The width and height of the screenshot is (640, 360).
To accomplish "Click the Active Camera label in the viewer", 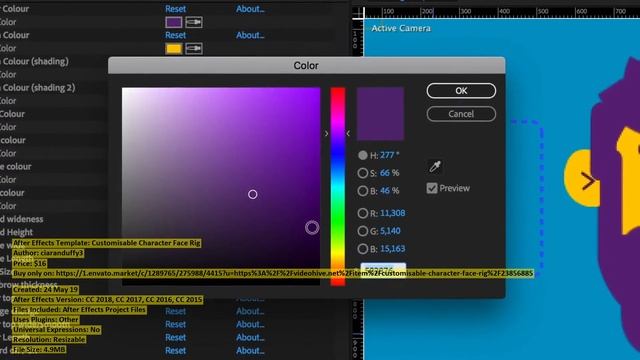I will tap(401, 28).
